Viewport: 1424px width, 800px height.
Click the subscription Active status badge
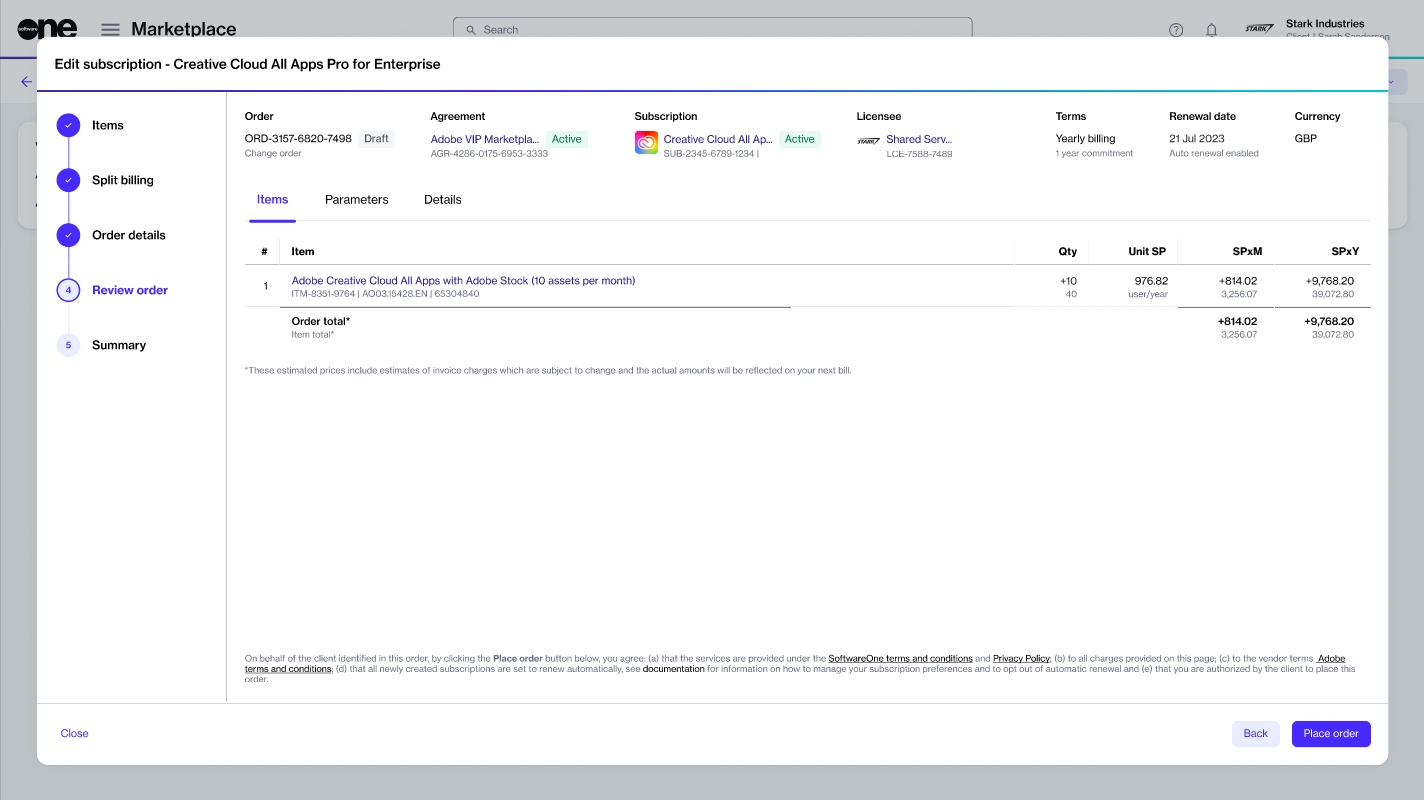tap(800, 139)
